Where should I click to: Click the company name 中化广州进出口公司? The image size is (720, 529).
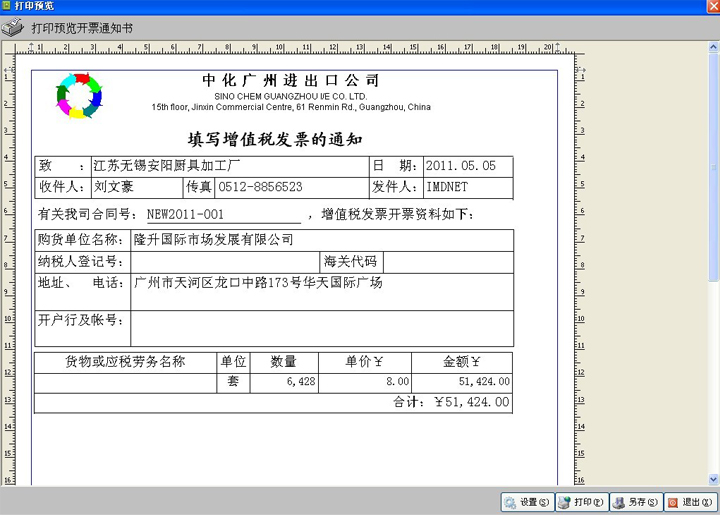(291, 80)
